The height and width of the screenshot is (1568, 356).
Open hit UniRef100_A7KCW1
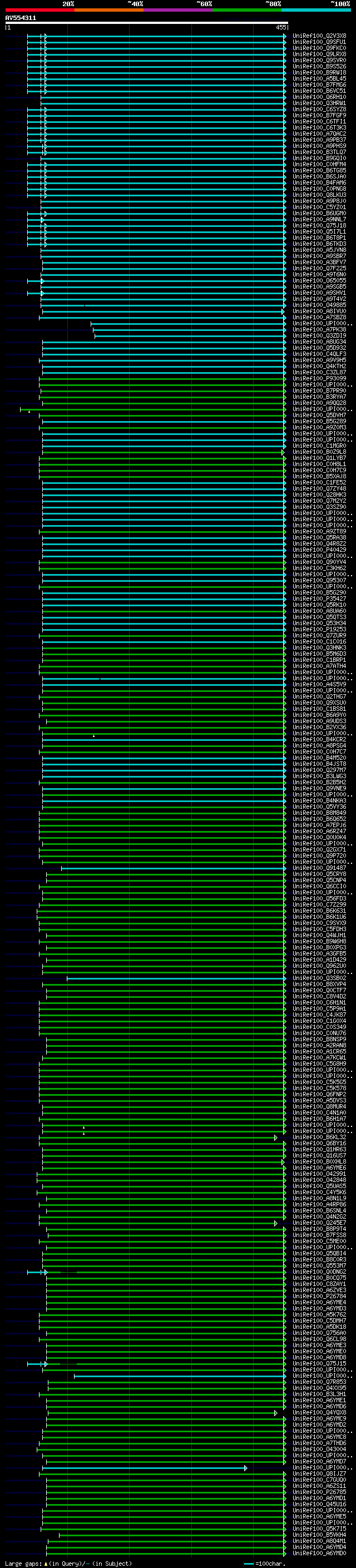coord(319,1058)
